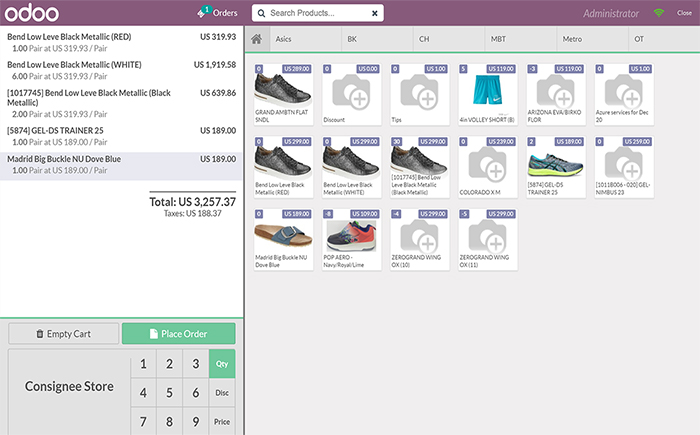
Task: Add Madrid Big Buckle NU Dove Blue card
Action: [283, 239]
